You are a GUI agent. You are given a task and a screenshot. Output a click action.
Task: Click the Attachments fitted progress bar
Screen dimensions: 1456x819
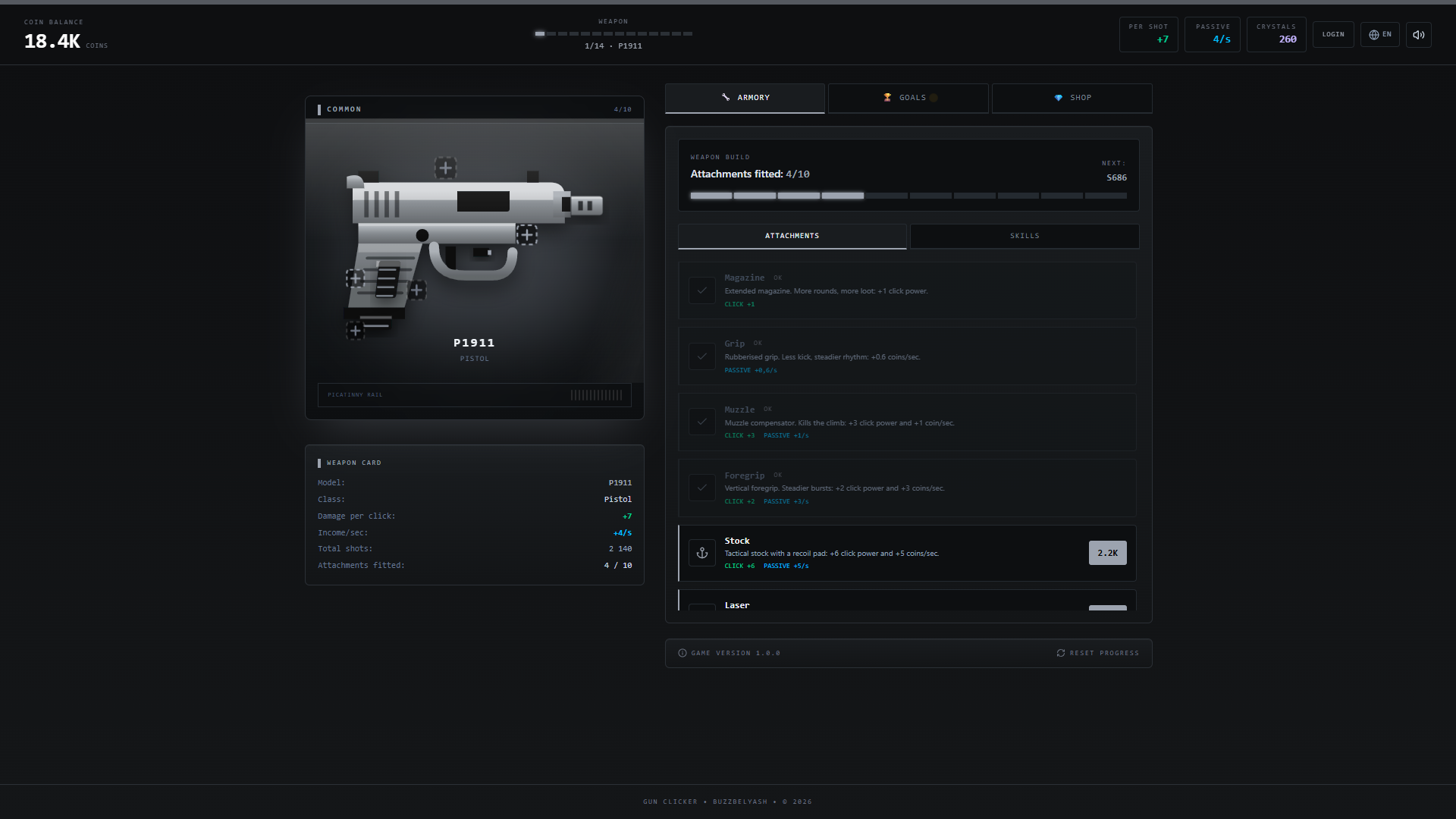pyautogui.click(x=908, y=196)
